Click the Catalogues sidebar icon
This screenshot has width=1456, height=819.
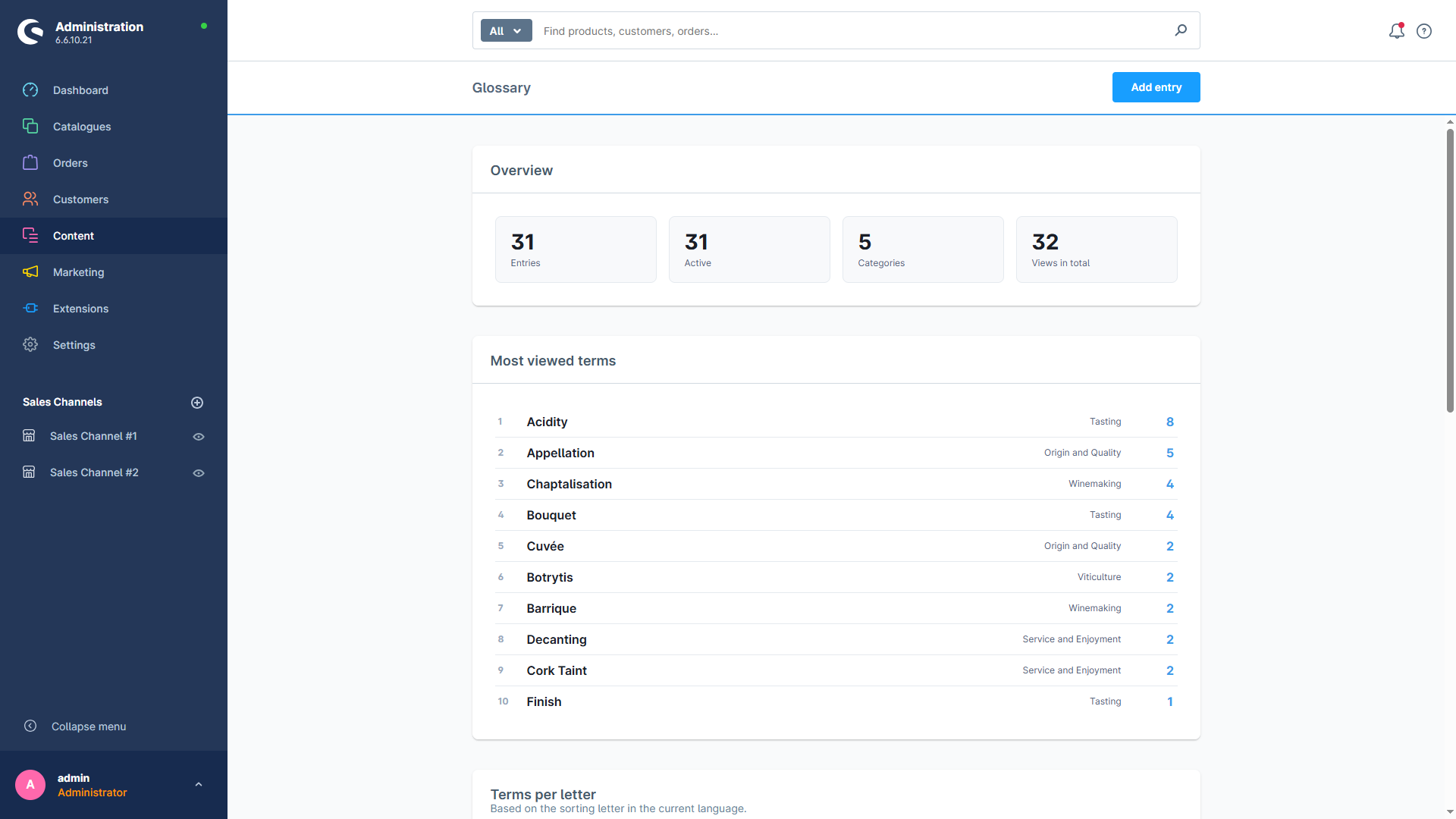coord(30,127)
